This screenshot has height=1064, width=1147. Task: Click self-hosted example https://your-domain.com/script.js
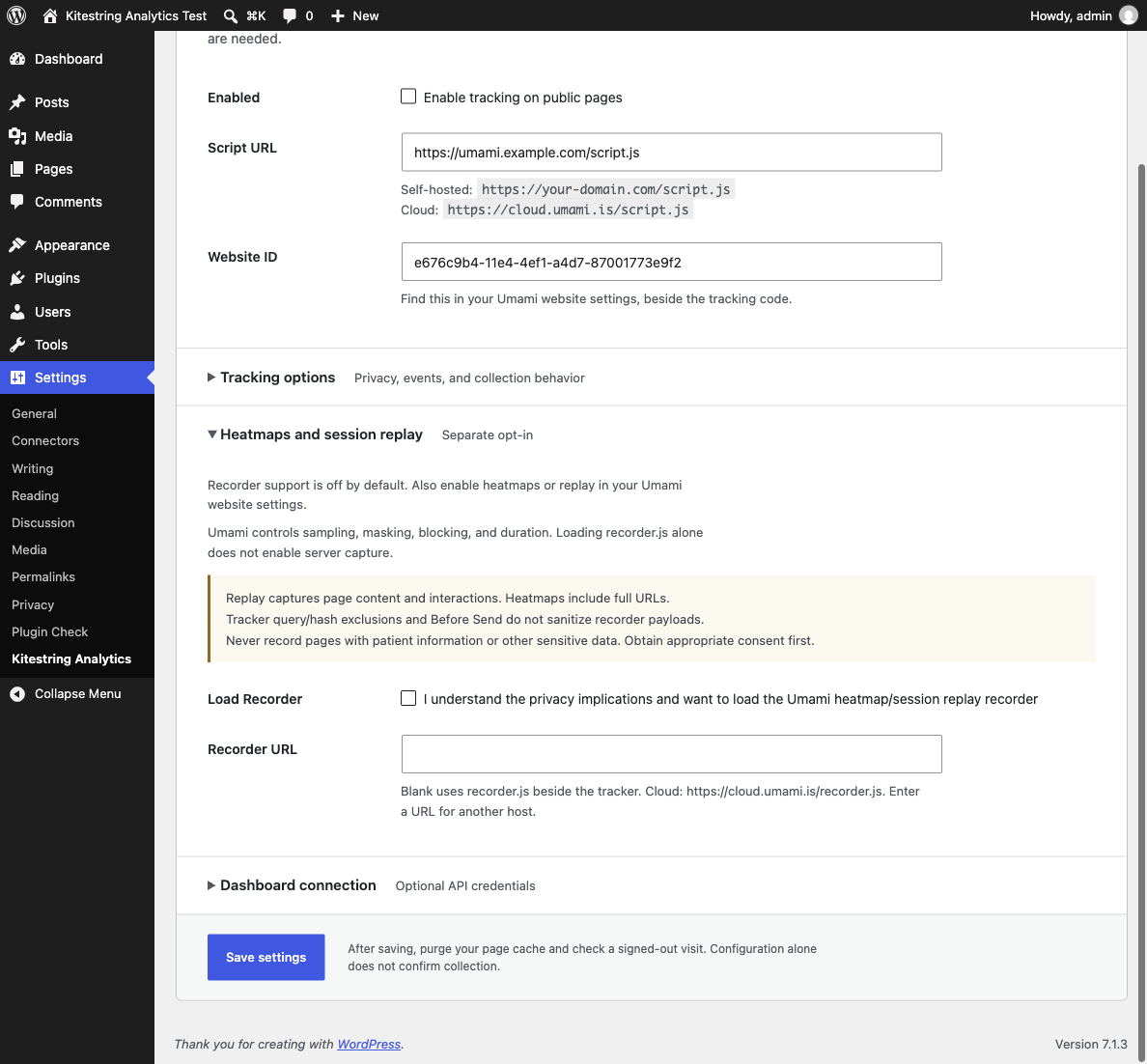[x=605, y=189]
